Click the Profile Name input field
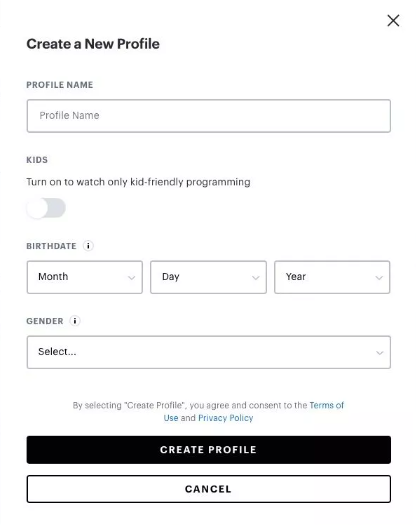 (209, 116)
